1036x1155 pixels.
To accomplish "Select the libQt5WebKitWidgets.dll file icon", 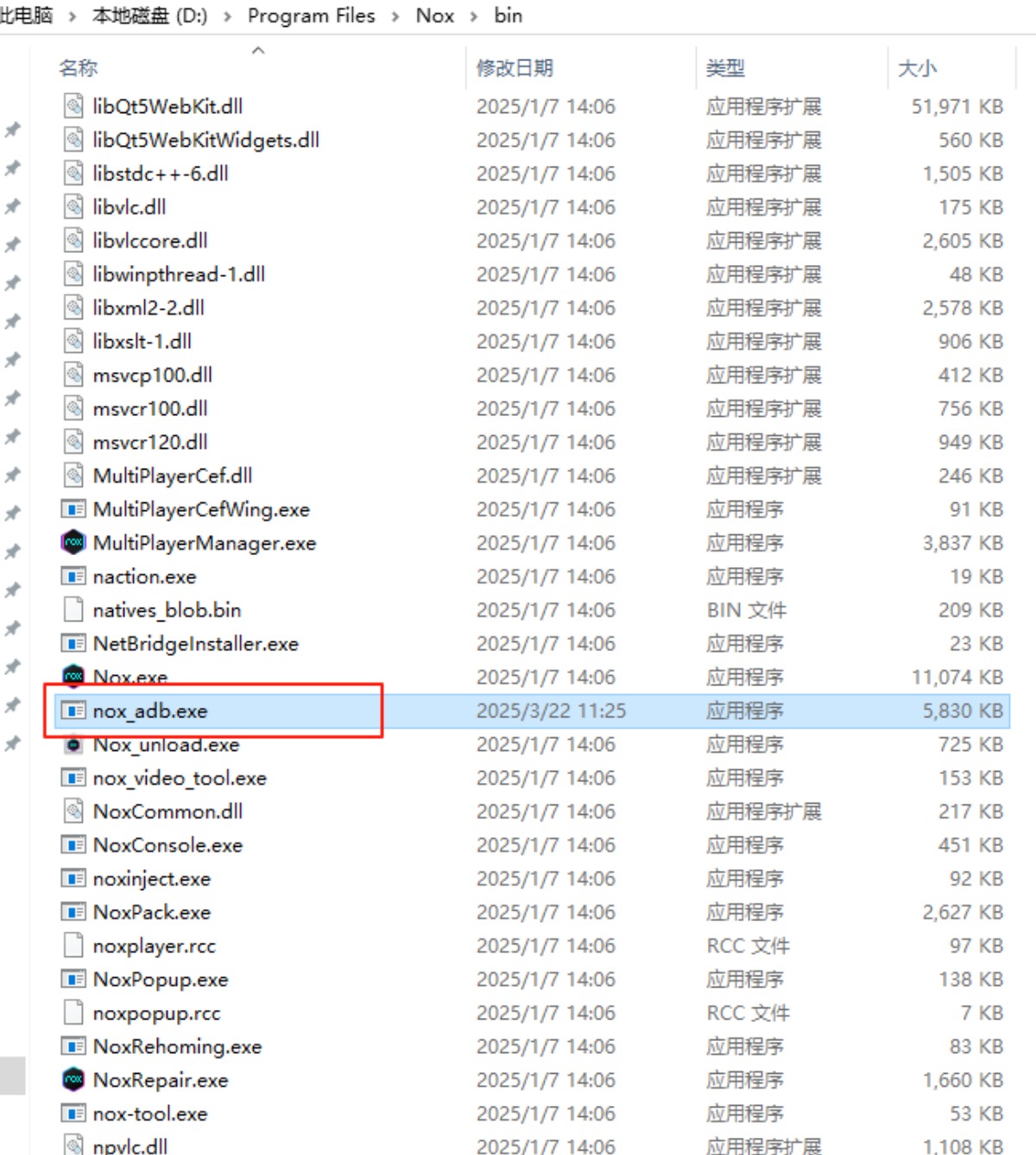I will tap(74, 140).
